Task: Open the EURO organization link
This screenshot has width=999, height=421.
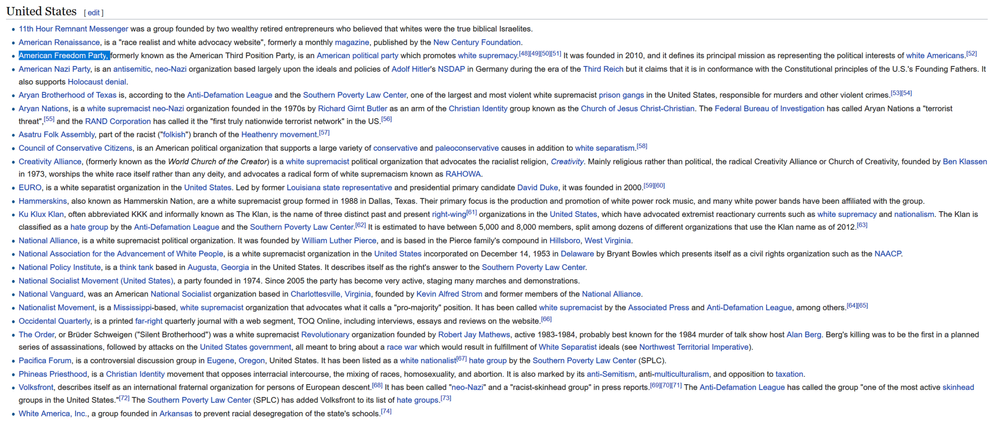Action: 30,187
